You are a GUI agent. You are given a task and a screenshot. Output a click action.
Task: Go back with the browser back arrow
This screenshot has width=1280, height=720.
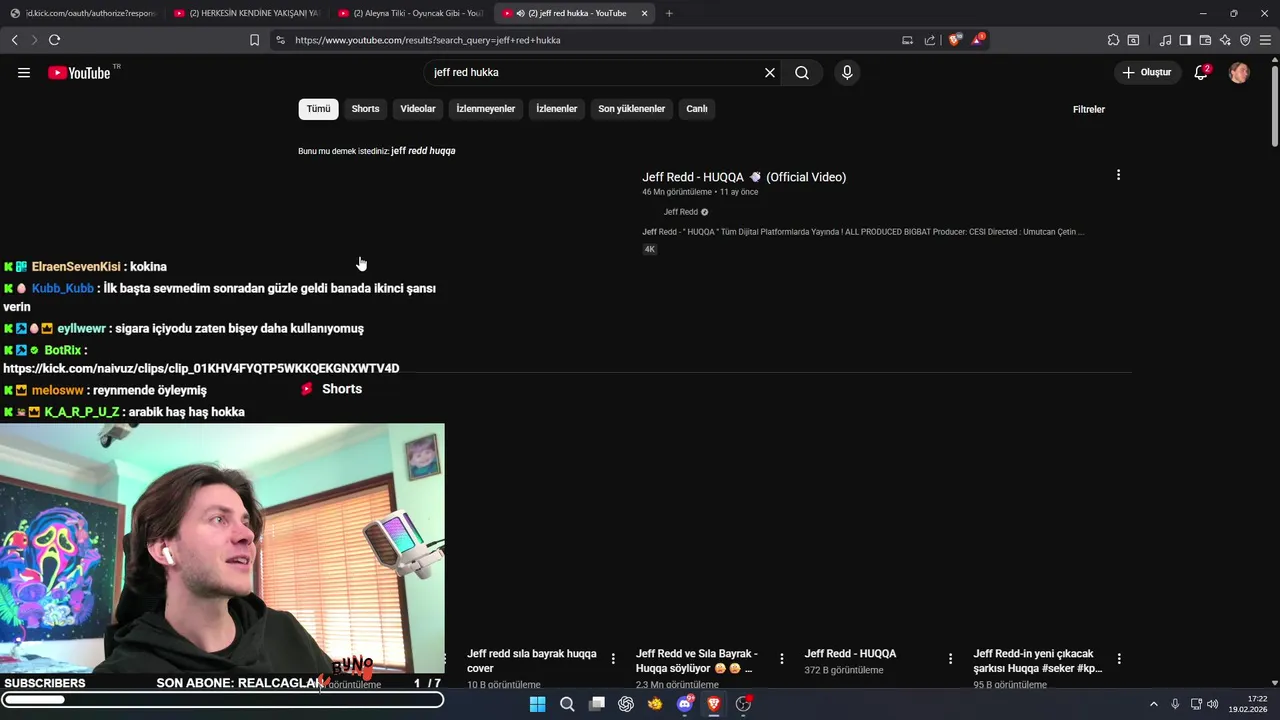coord(15,40)
